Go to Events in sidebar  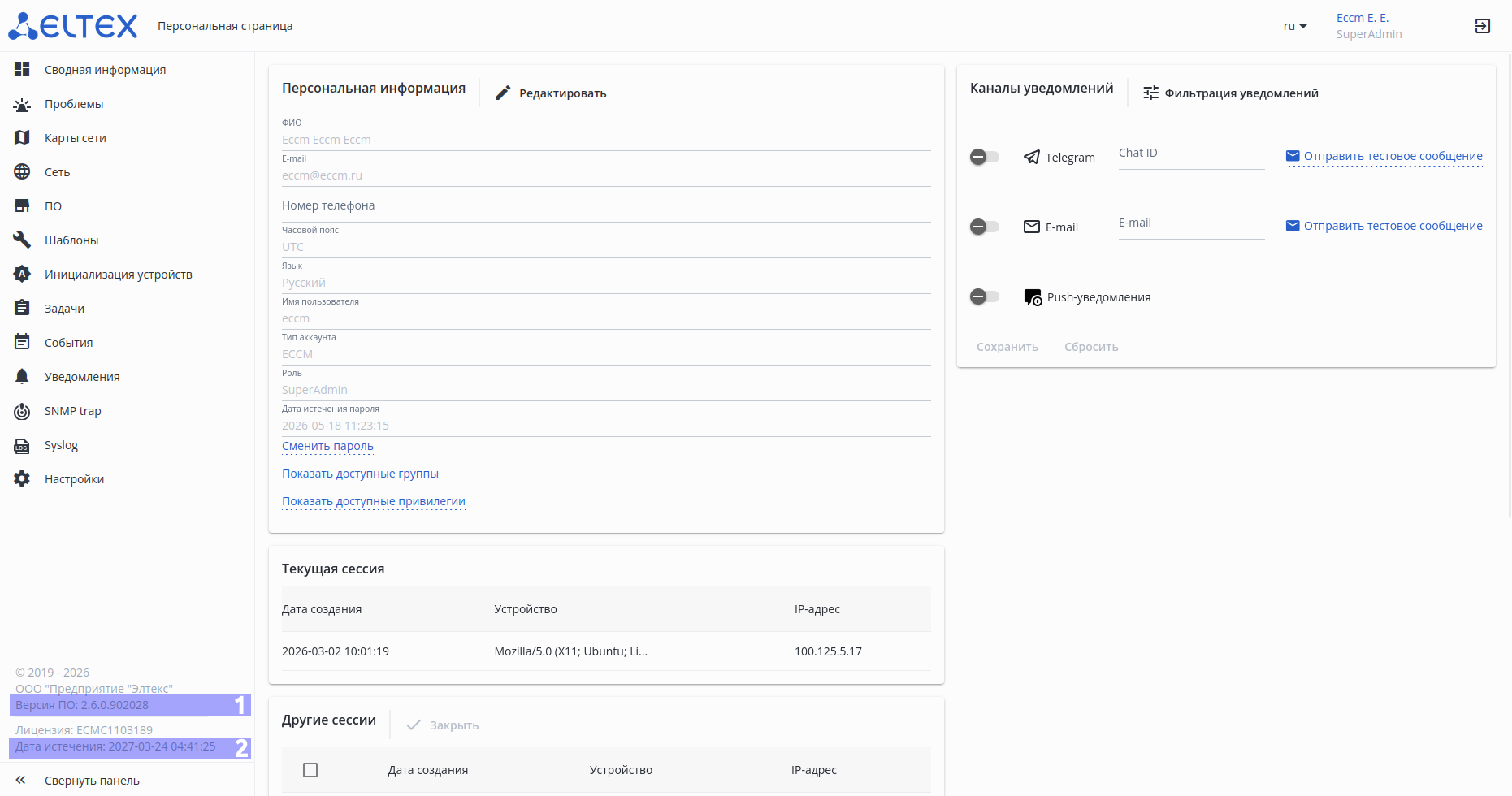click(x=68, y=343)
